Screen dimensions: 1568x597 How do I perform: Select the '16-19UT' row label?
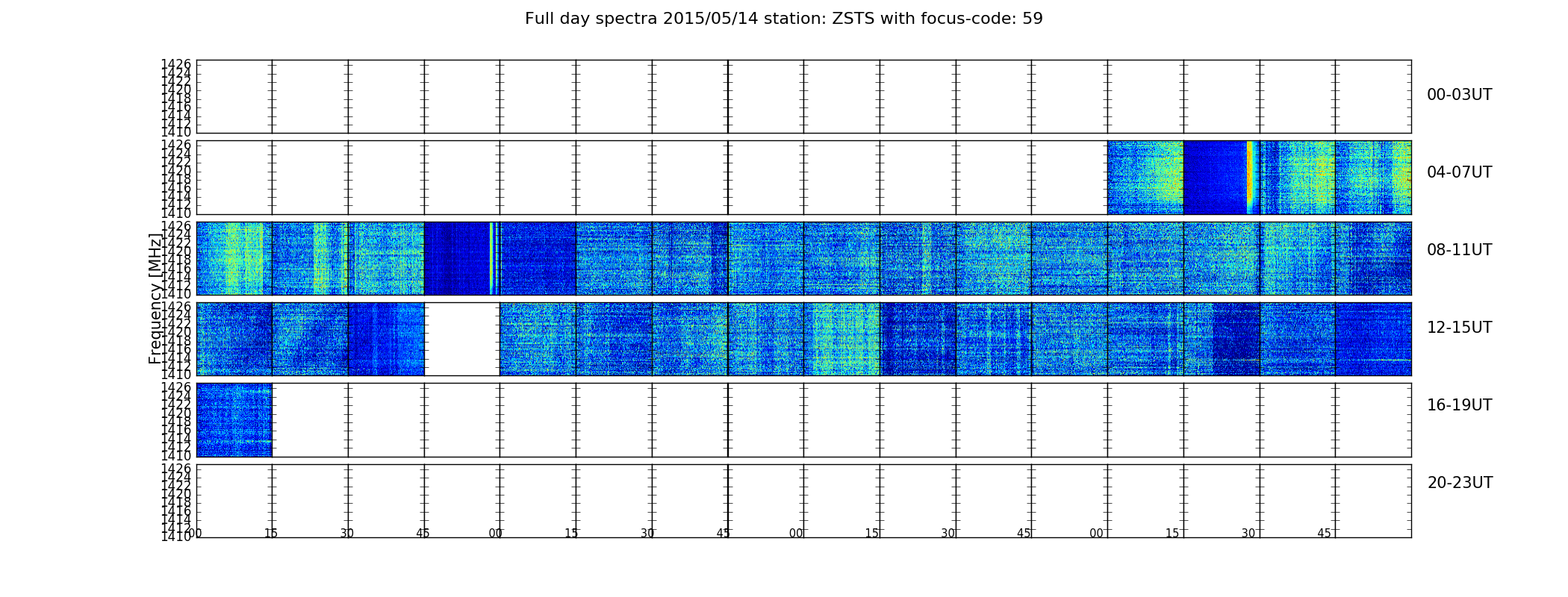1459,405
